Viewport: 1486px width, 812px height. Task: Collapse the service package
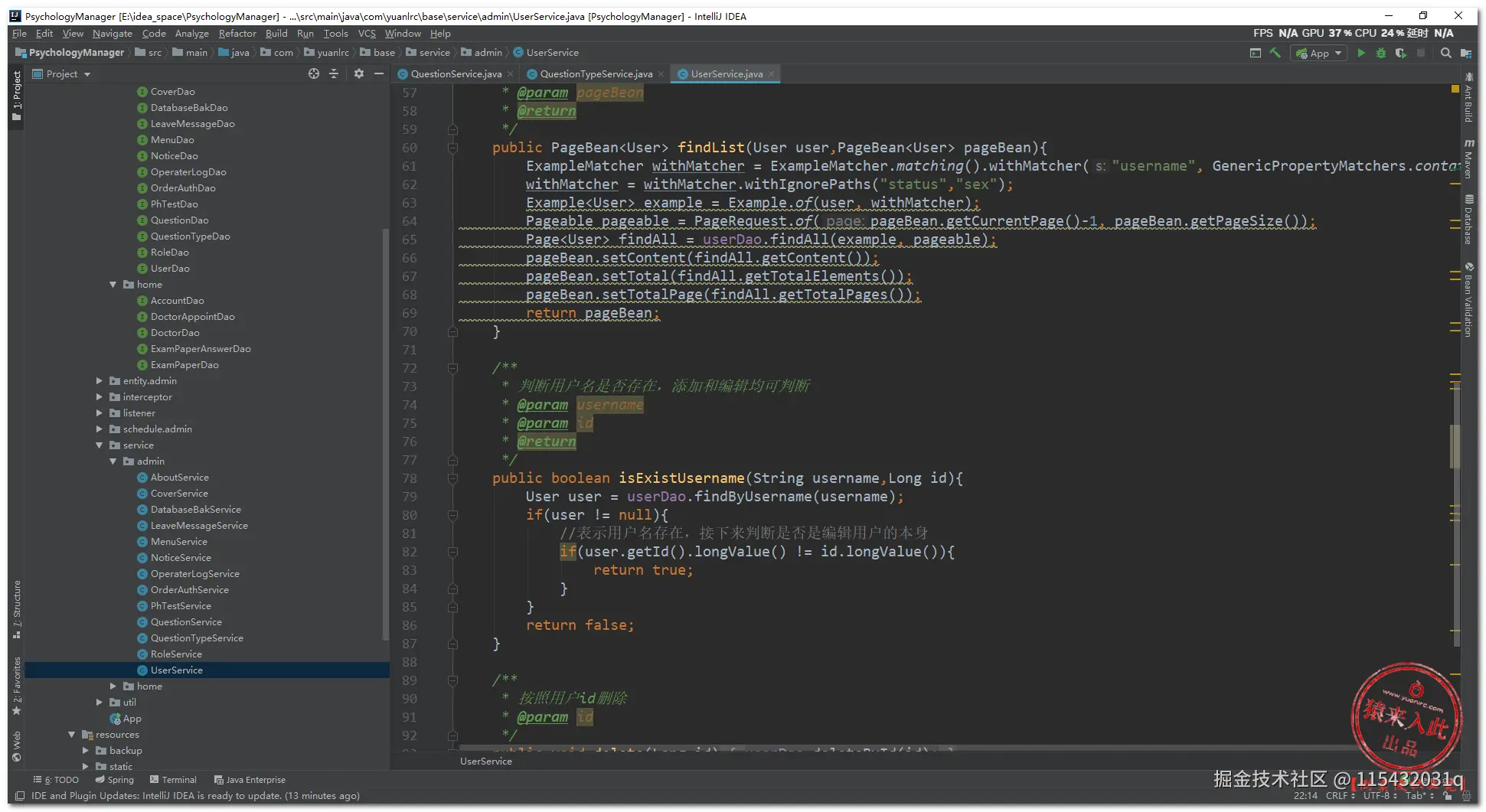coord(100,445)
